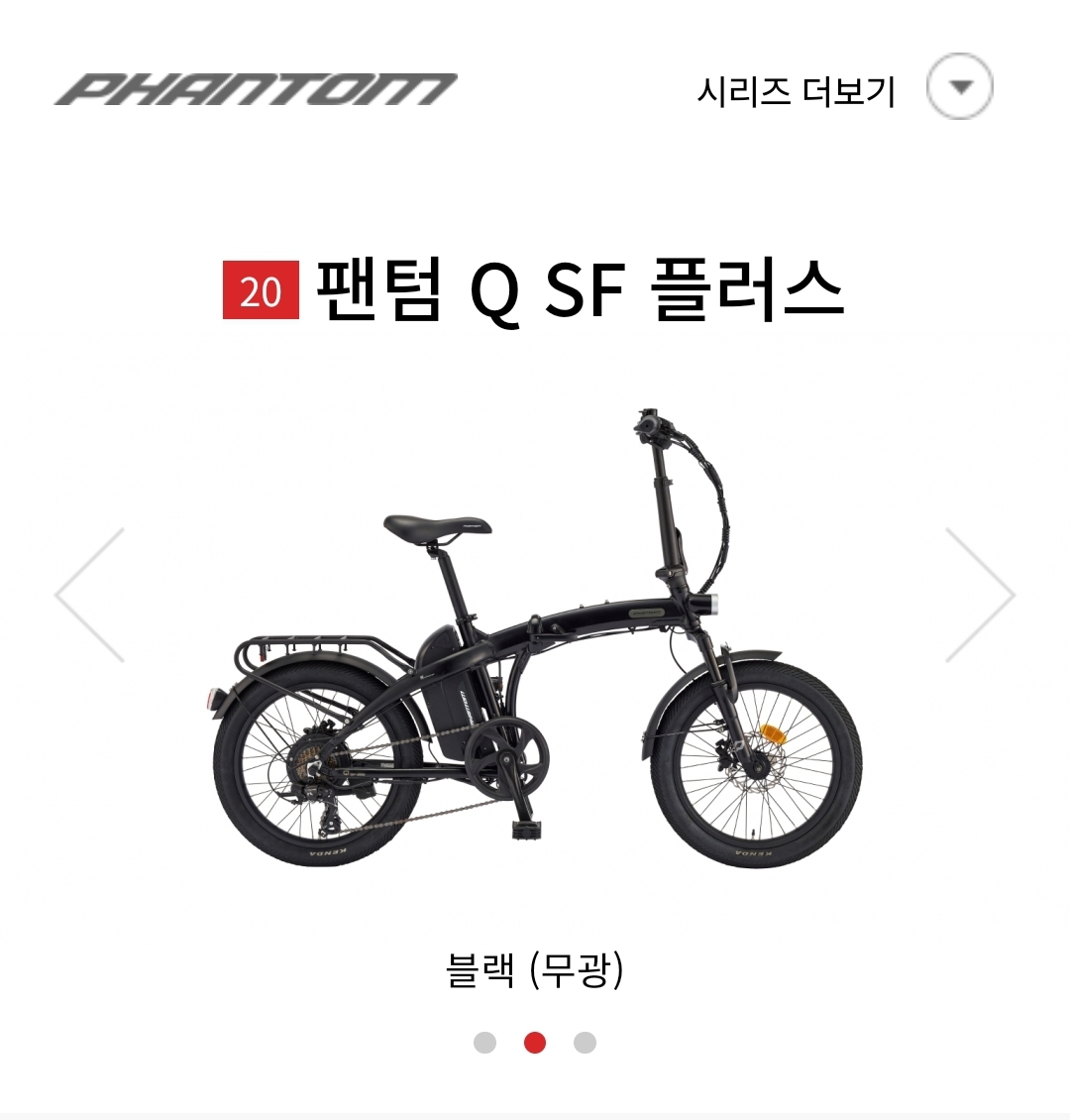This screenshot has height=1120, width=1070.
Task: Click the red rear tail light reflector
Action: 212,698
